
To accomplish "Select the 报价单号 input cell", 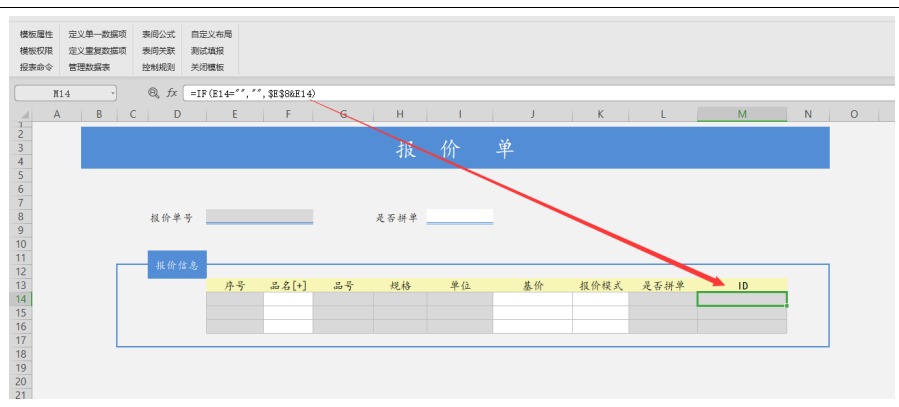I will point(259,216).
